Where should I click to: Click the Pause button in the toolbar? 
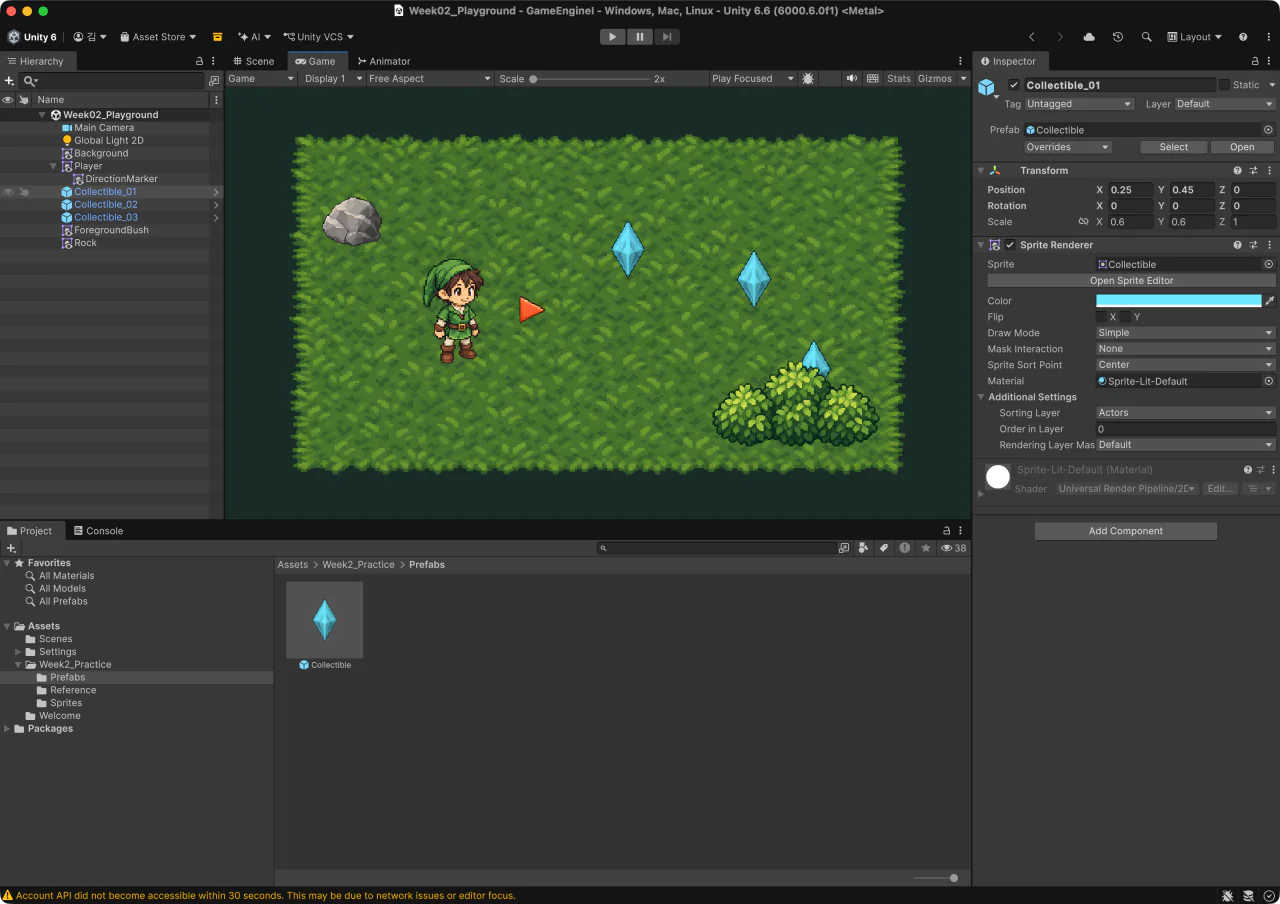(639, 37)
